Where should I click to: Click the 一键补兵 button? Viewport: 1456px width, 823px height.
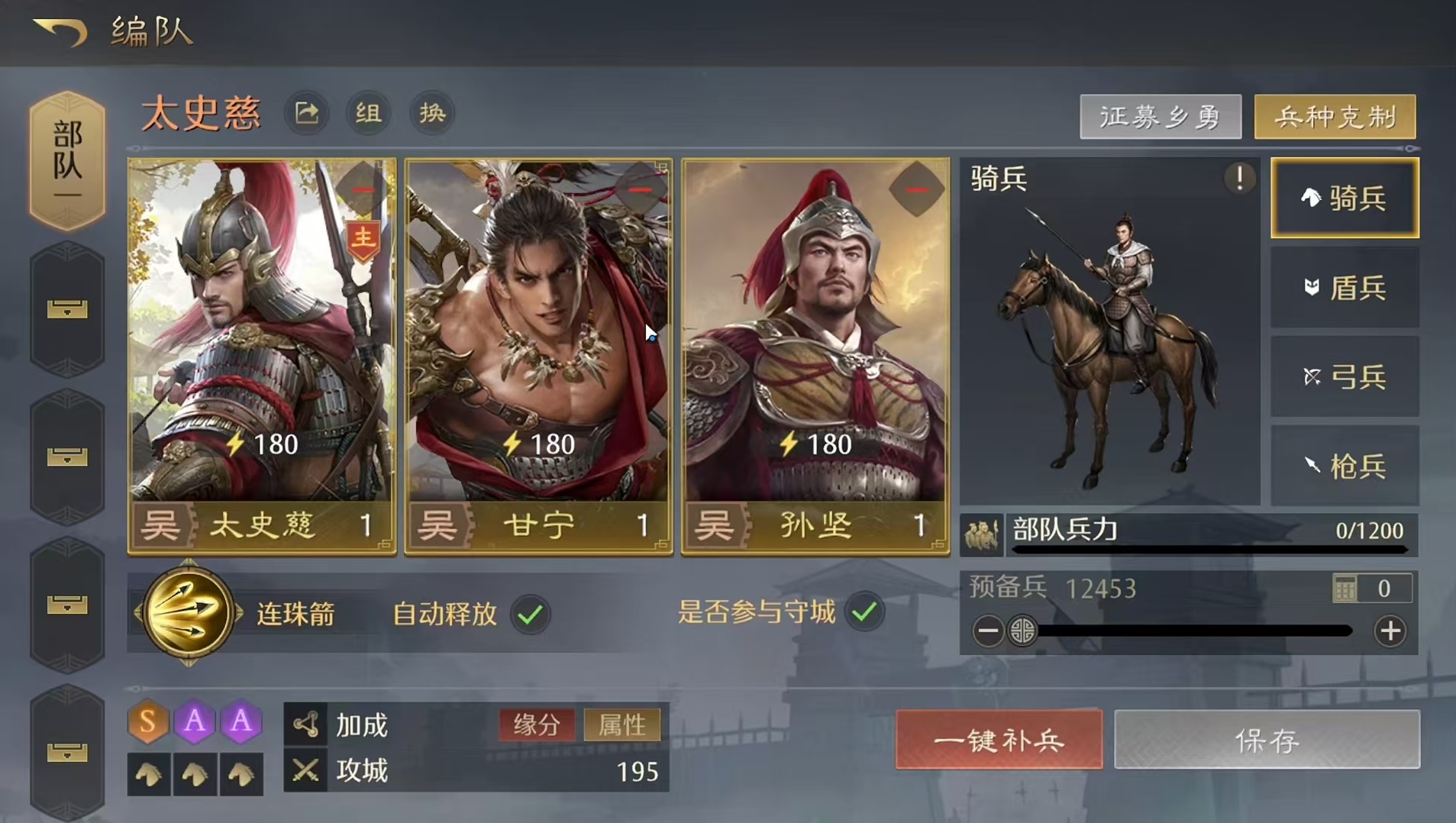999,740
